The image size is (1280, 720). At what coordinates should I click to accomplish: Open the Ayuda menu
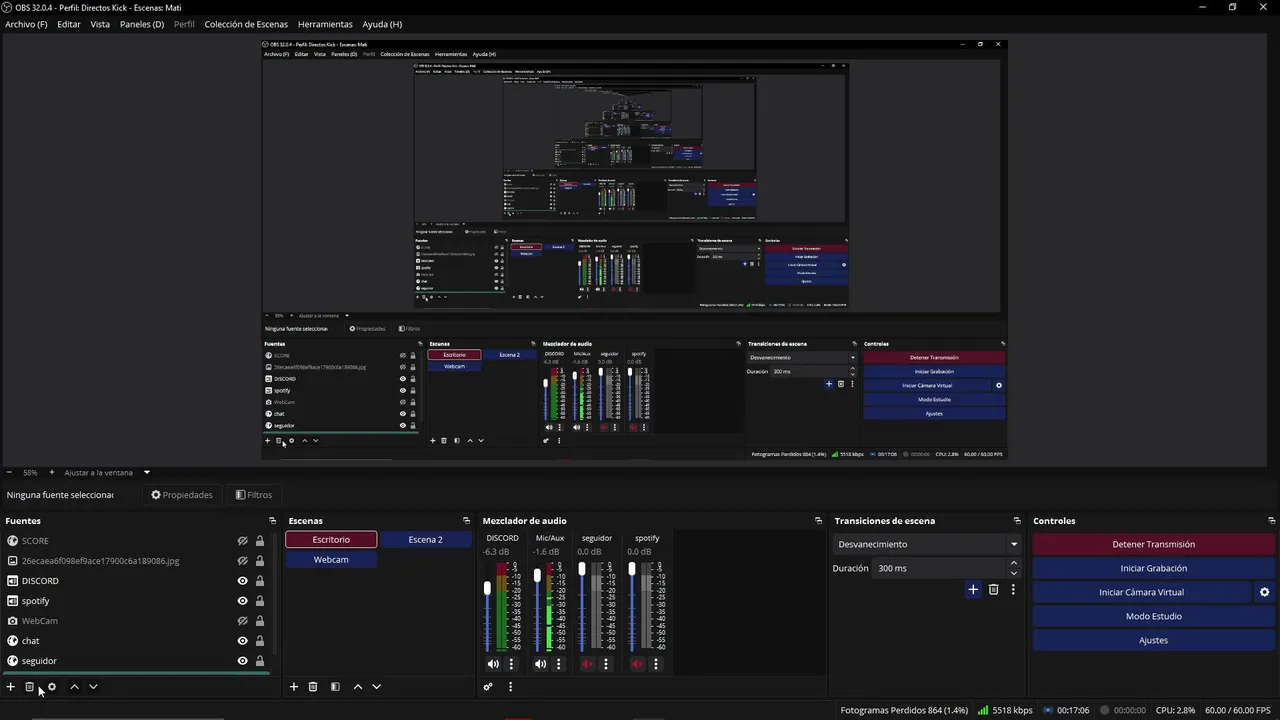(x=382, y=24)
